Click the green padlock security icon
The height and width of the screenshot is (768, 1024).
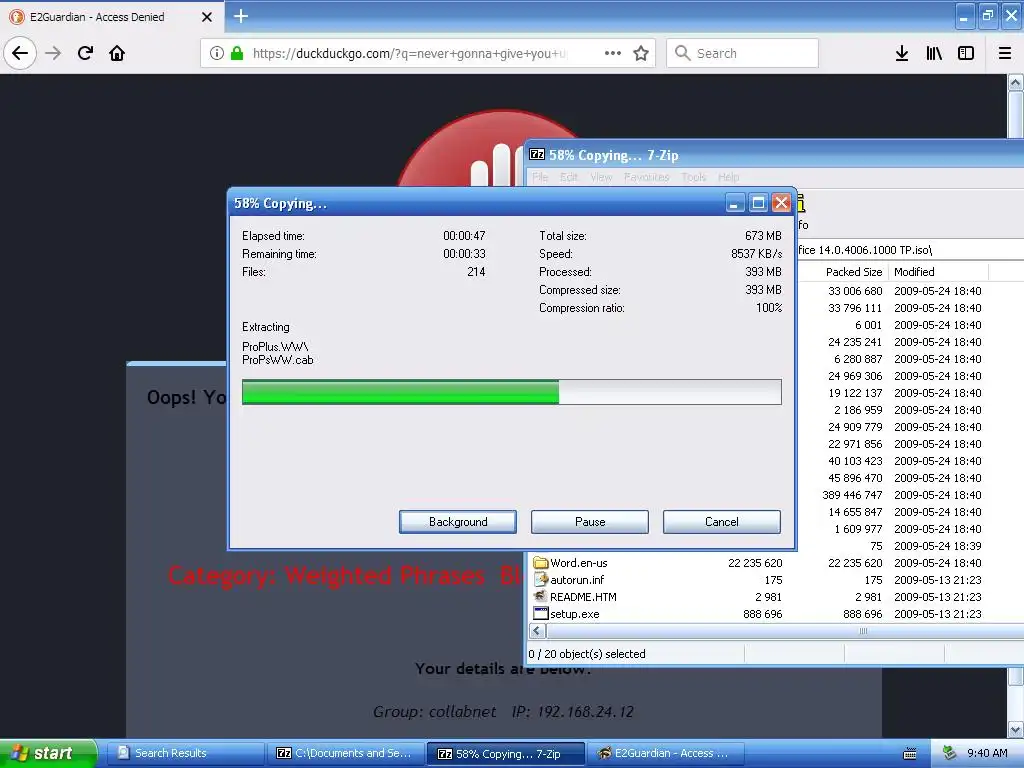coord(237,53)
